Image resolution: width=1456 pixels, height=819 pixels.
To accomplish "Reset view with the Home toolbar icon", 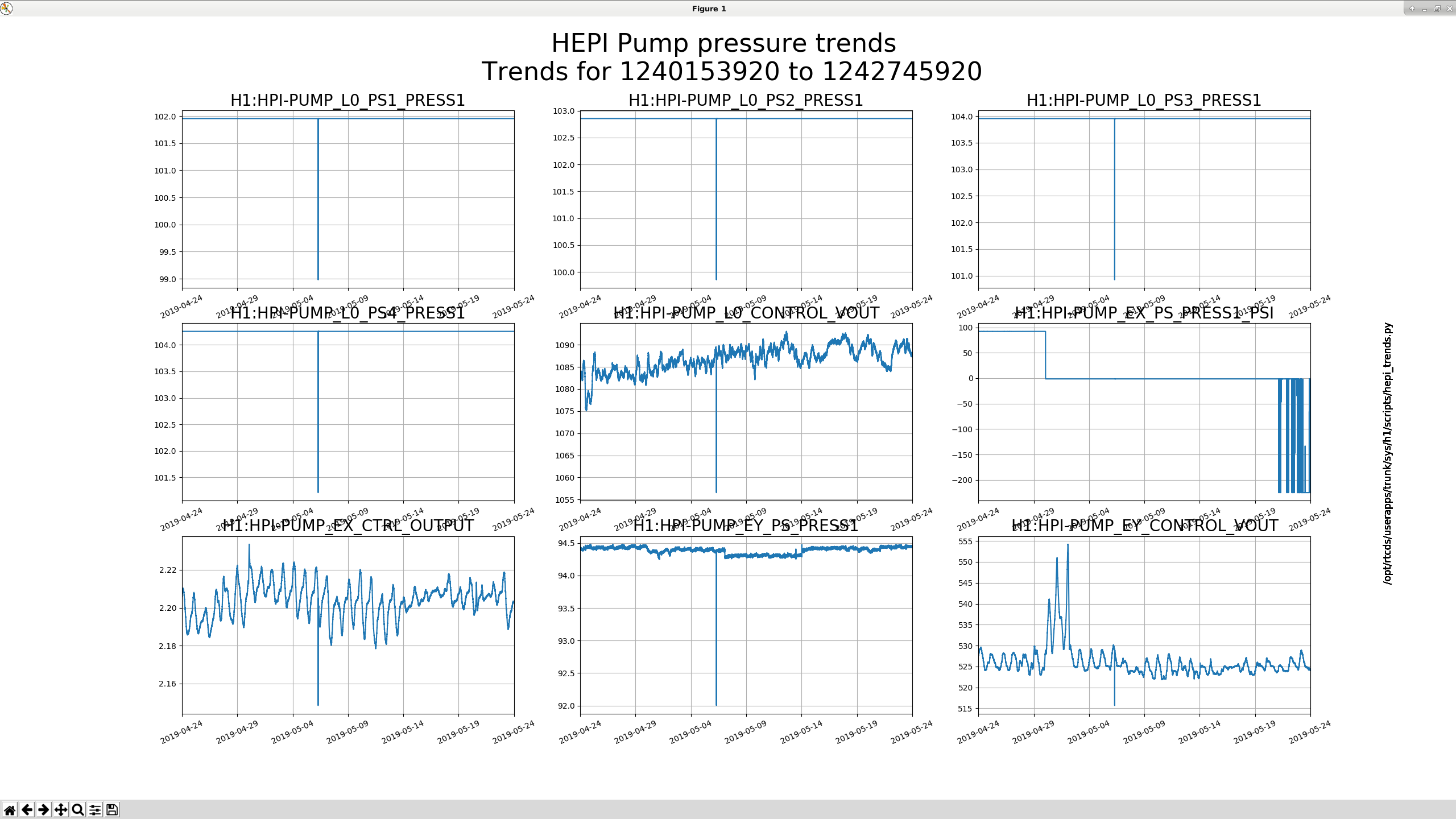I will [x=10, y=809].
